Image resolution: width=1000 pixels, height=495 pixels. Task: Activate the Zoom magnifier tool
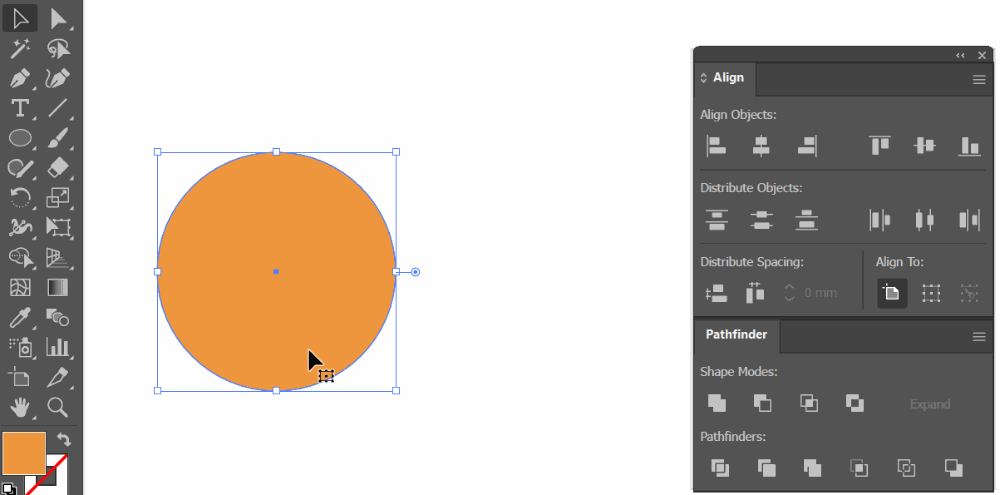58,406
